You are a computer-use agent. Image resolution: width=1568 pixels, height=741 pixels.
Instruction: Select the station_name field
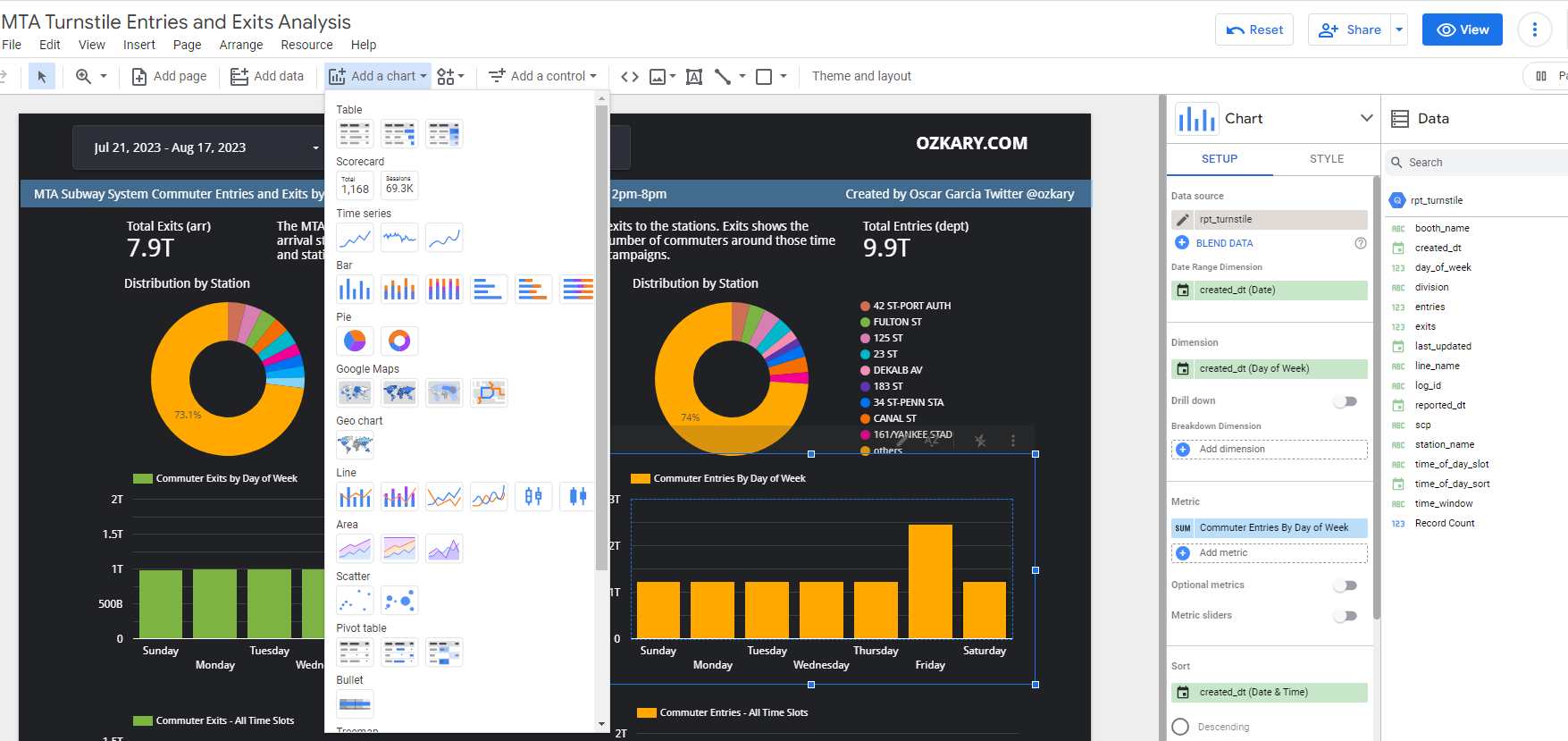[1444, 445]
